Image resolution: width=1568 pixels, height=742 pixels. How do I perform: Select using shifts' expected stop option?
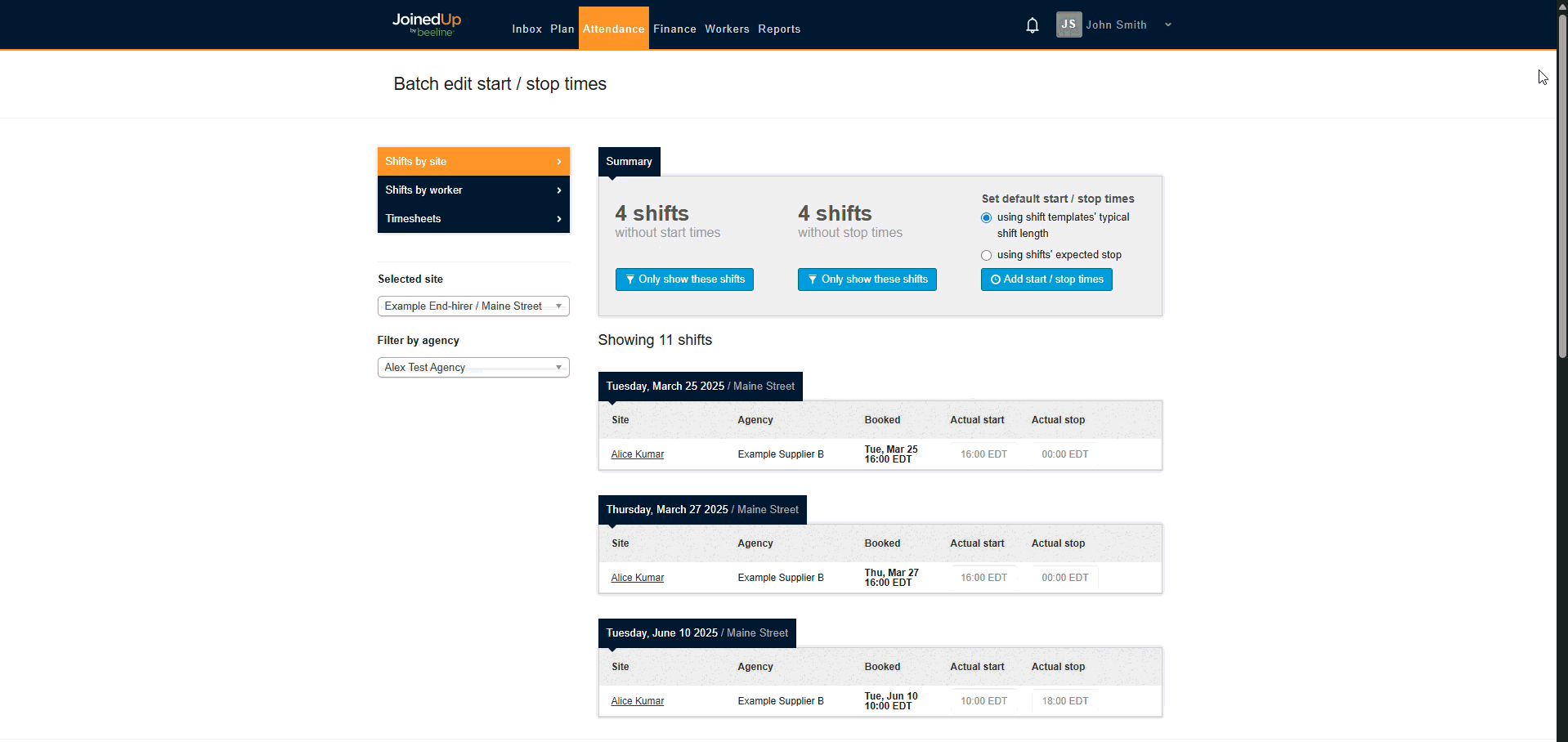[x=986, y=256]
